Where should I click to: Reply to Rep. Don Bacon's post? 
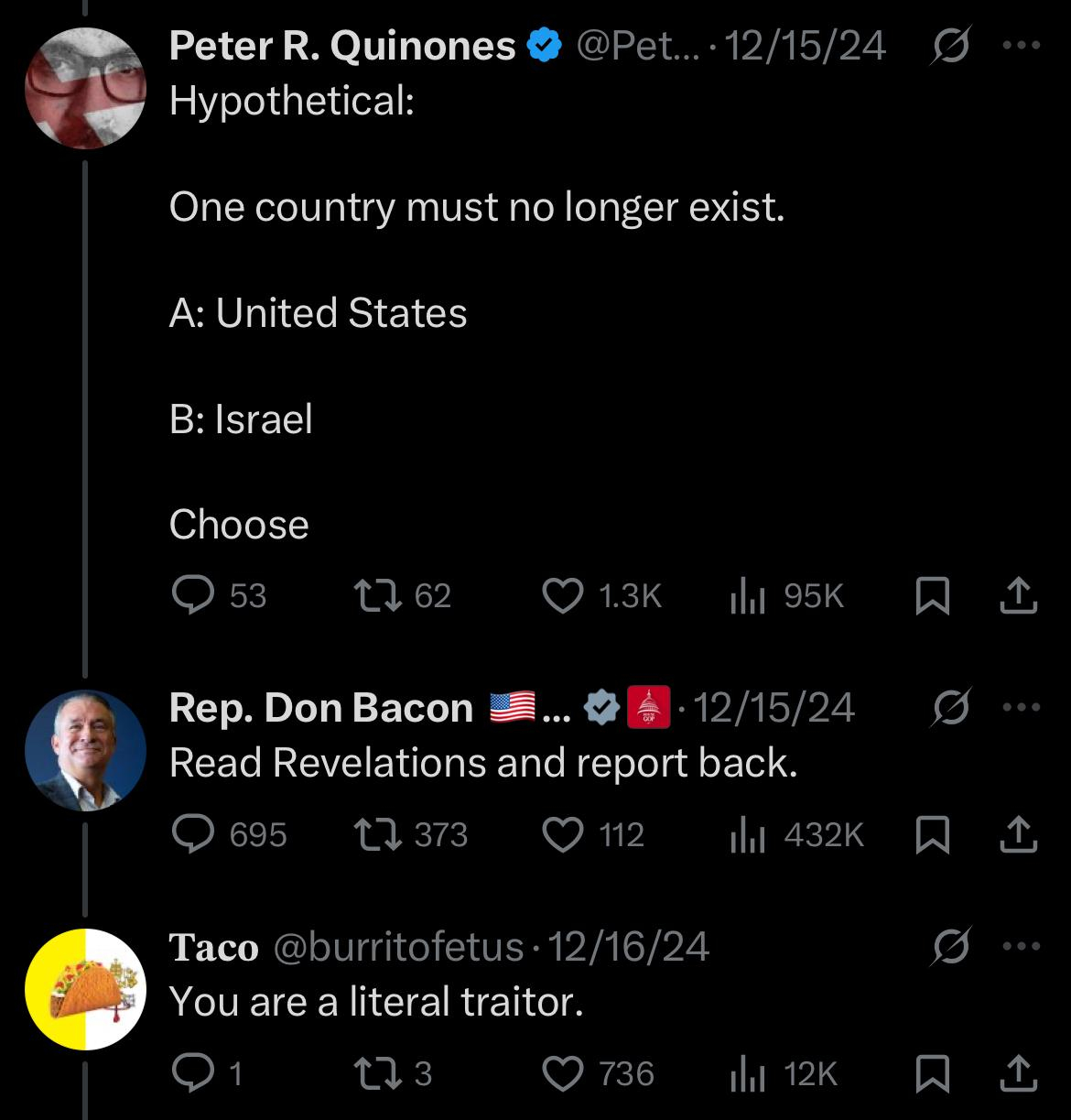tap(192, 834)
